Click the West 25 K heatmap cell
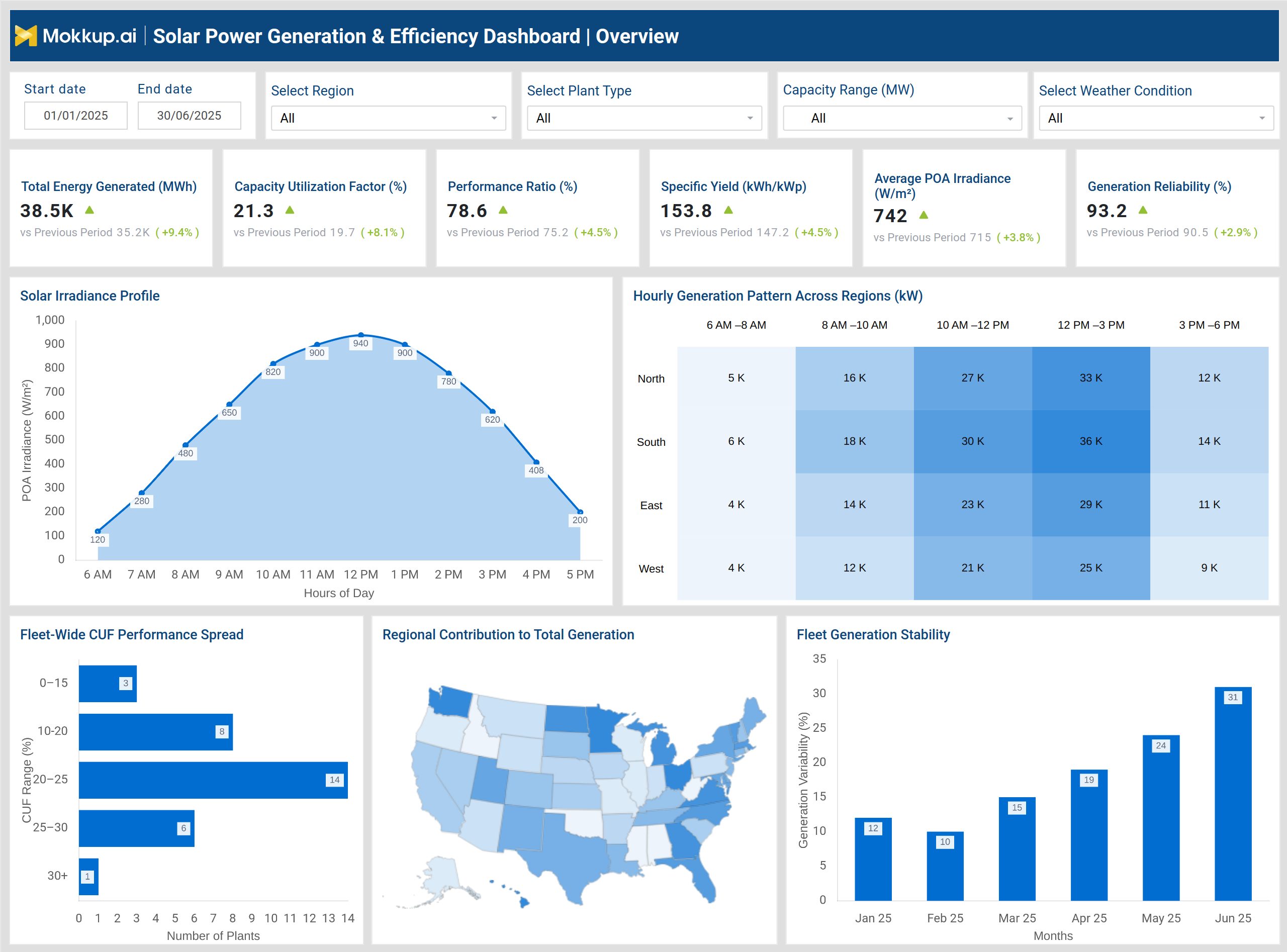1287x952 pixels. (x=1090, y=568)
